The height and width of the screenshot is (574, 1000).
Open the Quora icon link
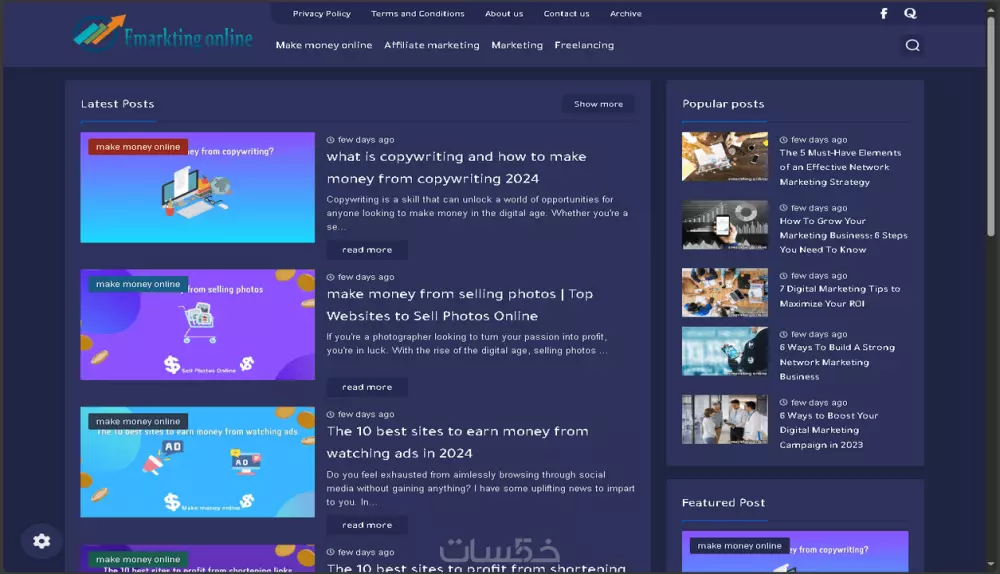910,13
